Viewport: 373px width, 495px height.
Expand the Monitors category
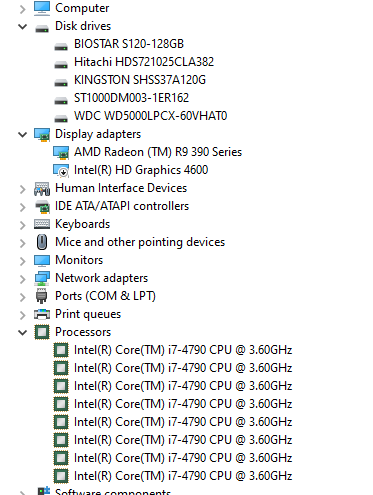(22, 261)
